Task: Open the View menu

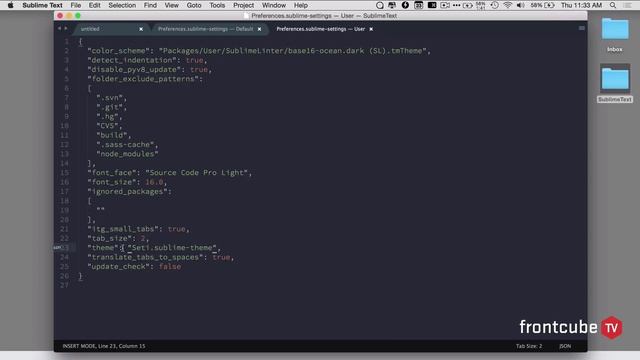Action: 171,5
